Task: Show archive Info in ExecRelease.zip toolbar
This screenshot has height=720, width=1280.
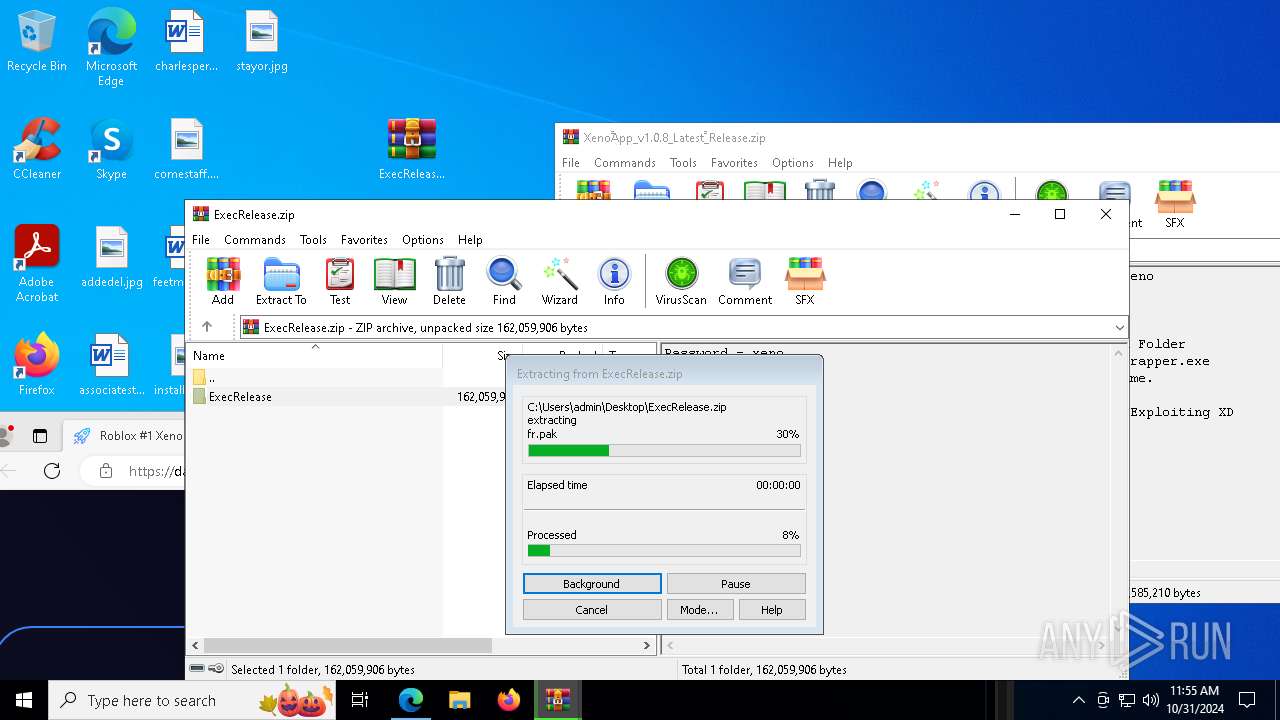Action: click(x=614, y=281)
